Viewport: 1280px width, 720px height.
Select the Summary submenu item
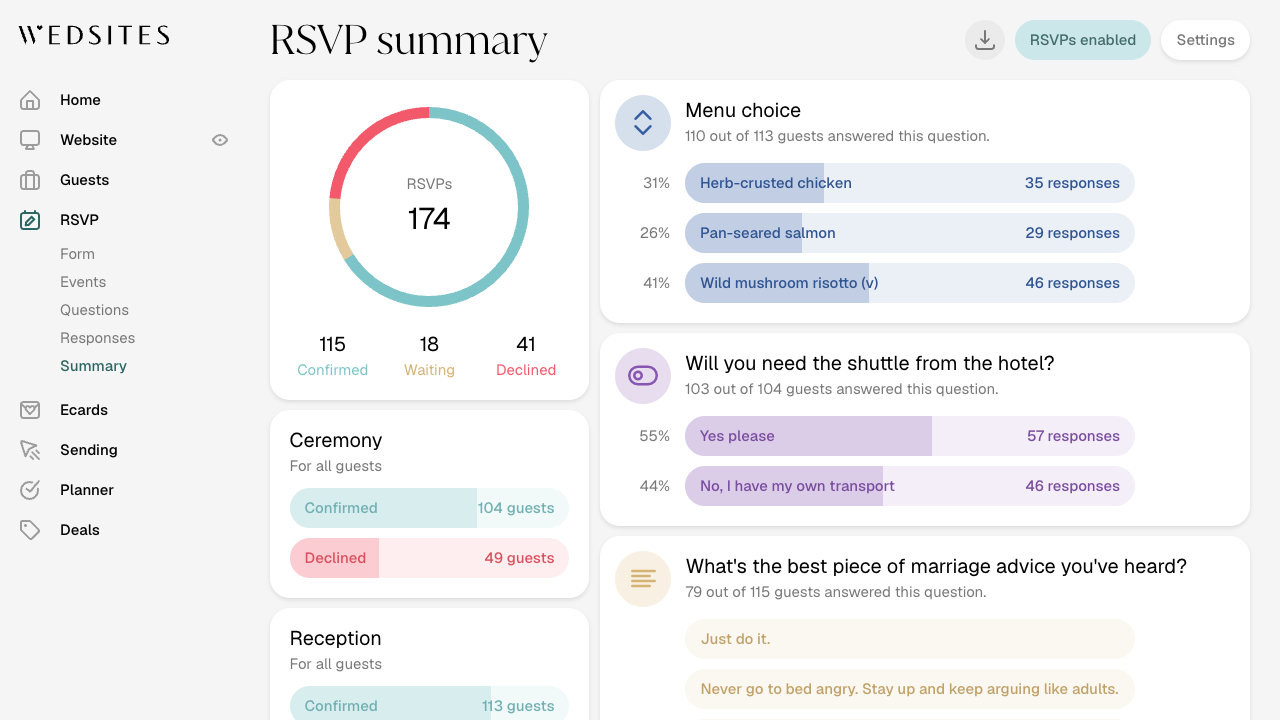(x=93, y=366)
